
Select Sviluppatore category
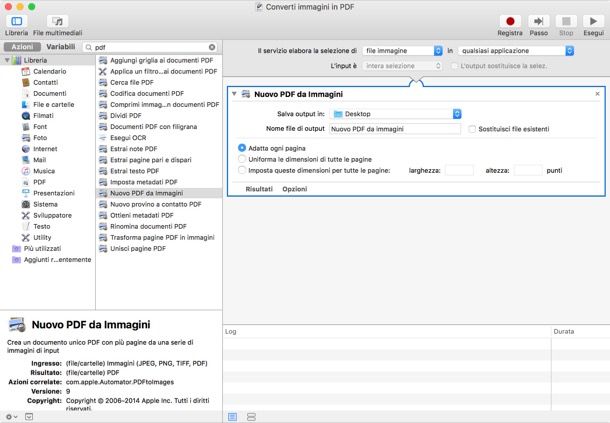point(52,215)
